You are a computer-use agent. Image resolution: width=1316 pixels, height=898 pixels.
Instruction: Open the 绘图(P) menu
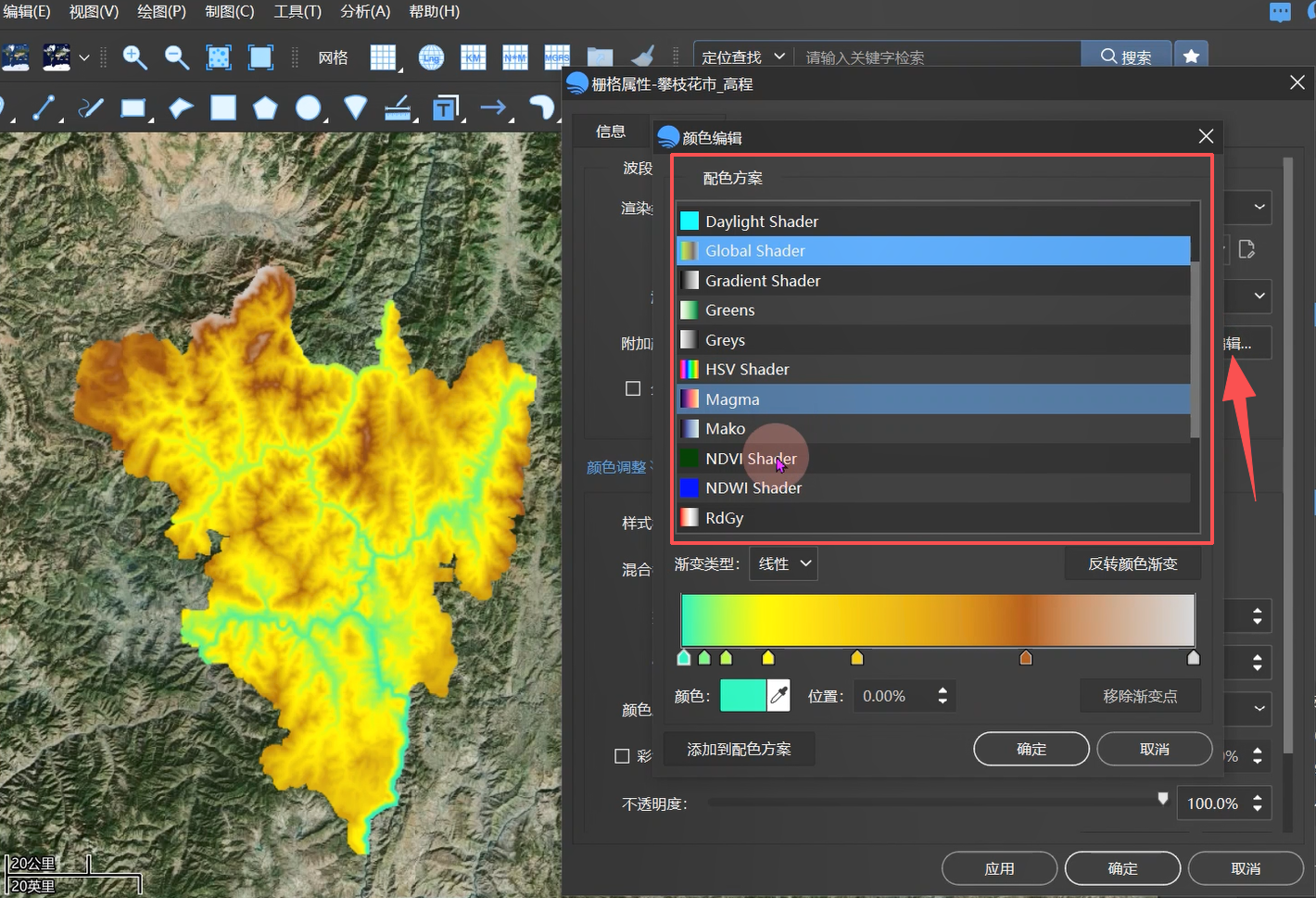tap(161, 11)
